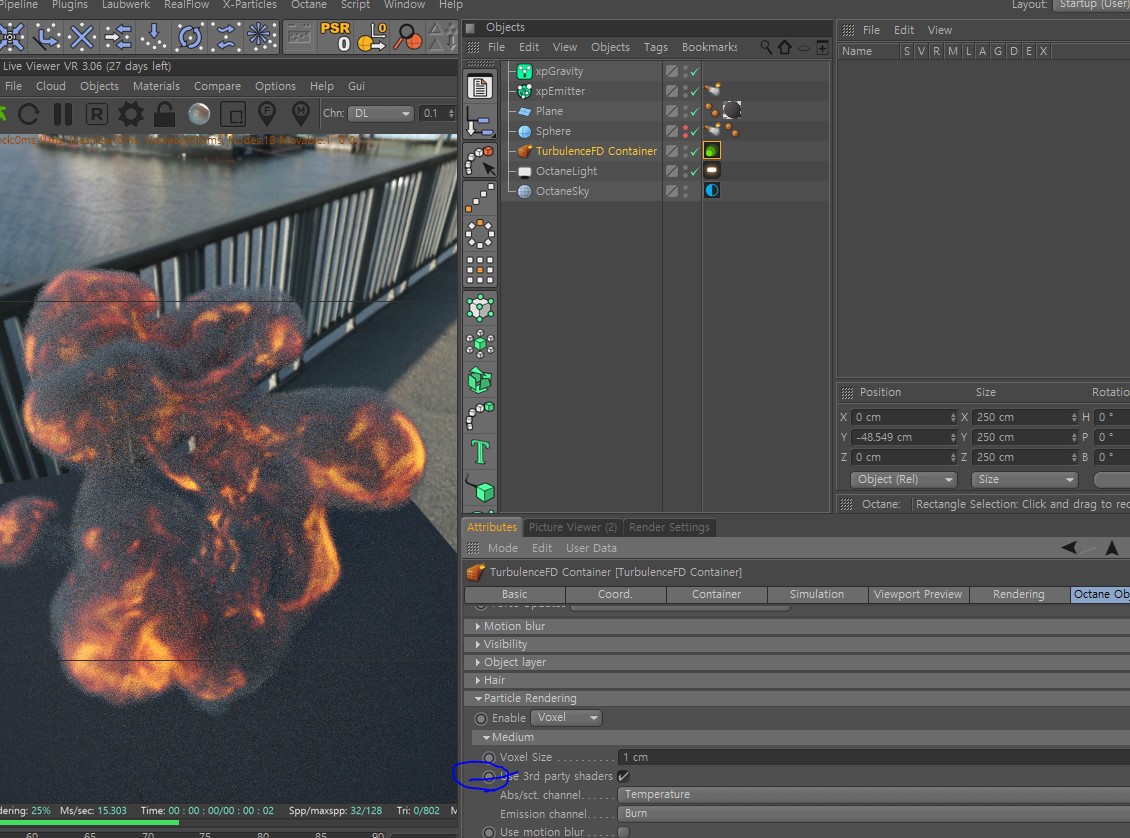
Task: Expand the Visibility section
Action: (504, 644)
